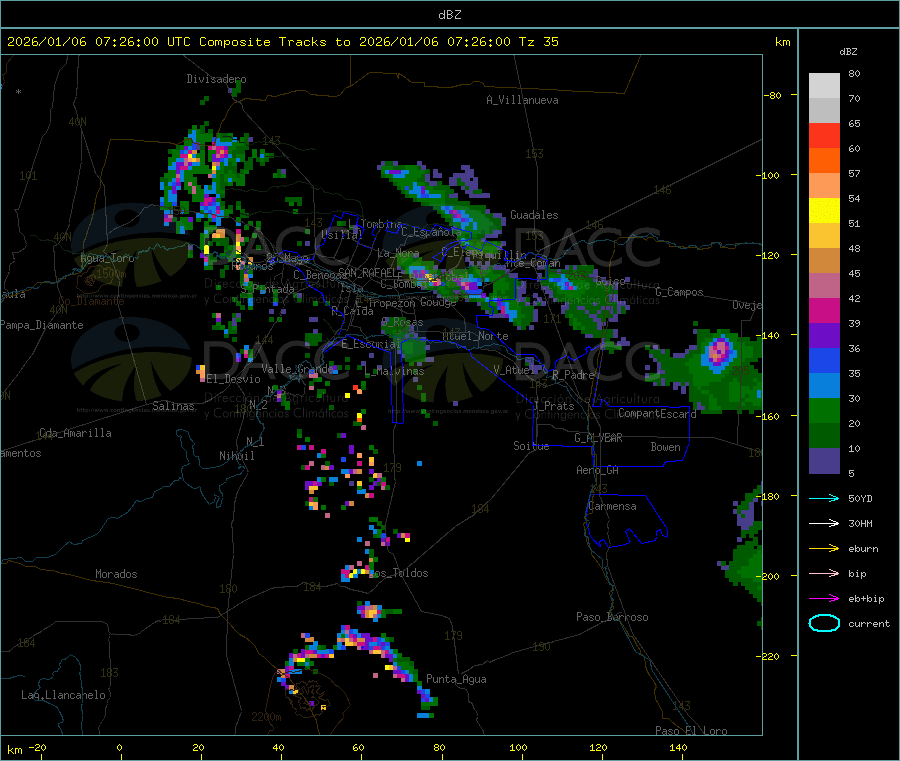Click the 'Pampa_Diamante' map label
Viewport: 900px width, 761px height.
coord(42,325)
